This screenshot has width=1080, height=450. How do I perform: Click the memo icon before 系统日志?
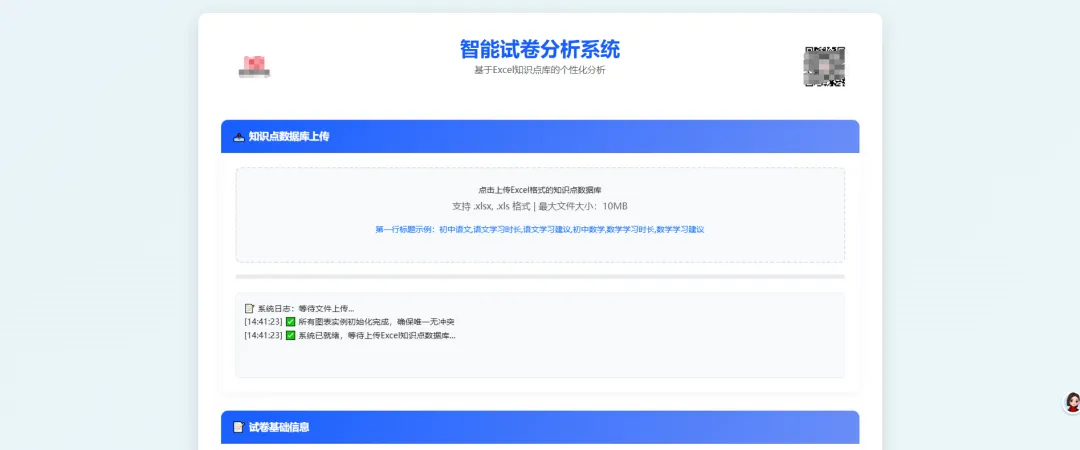pos(249,308)
